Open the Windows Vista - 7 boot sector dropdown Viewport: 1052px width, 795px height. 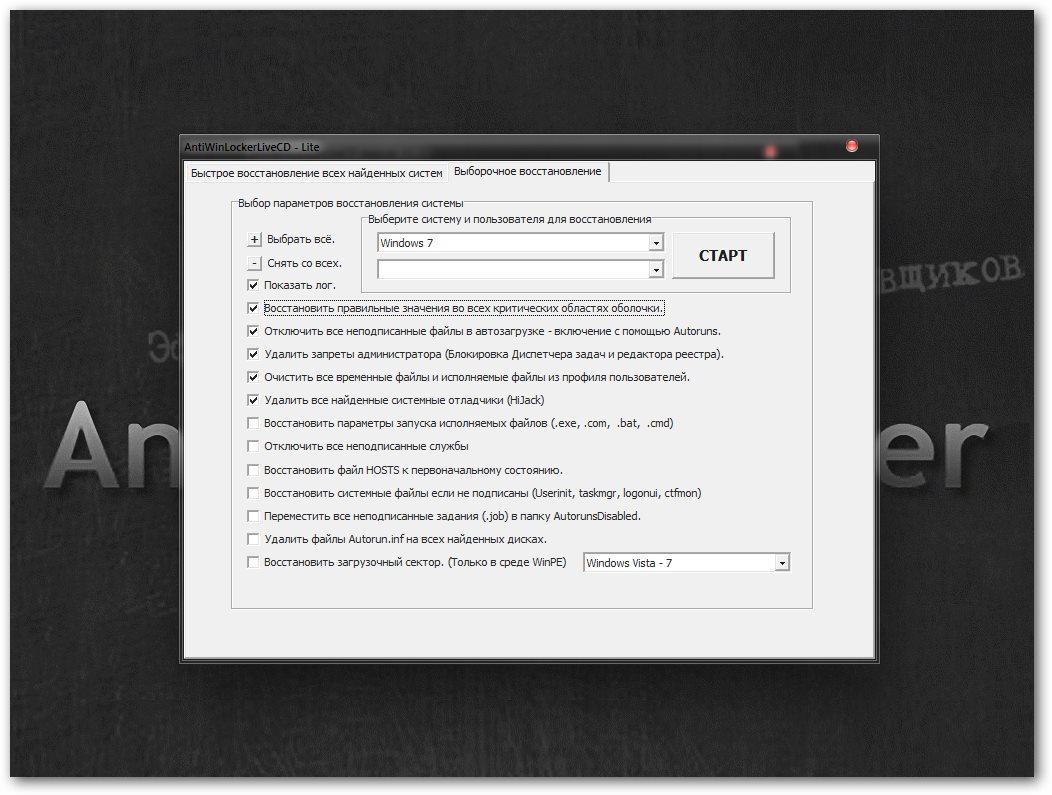point(782,563)
